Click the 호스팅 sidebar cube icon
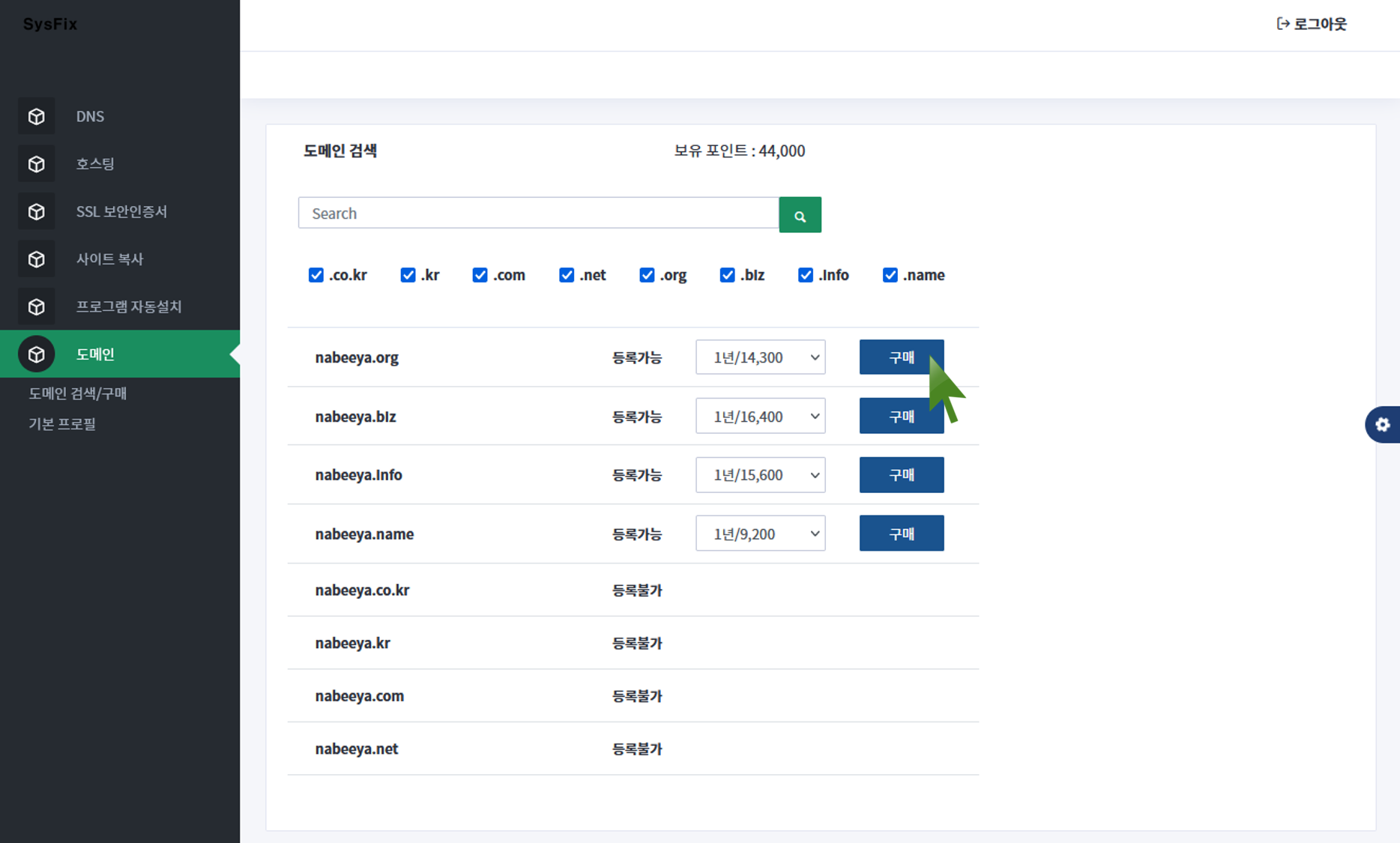 tap(36, 164)
